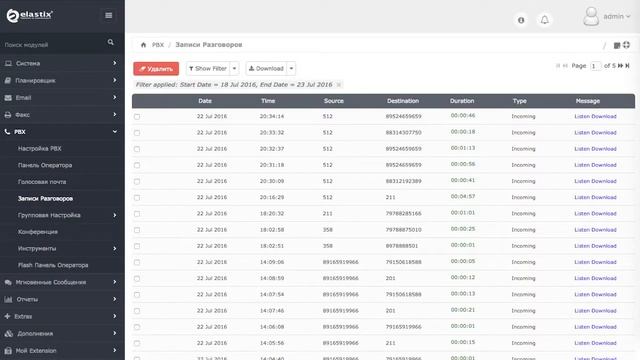Viewport: 640px width, 360px height.
Task: Open Голосовая почта menu item
Action: tap(42, 182)
